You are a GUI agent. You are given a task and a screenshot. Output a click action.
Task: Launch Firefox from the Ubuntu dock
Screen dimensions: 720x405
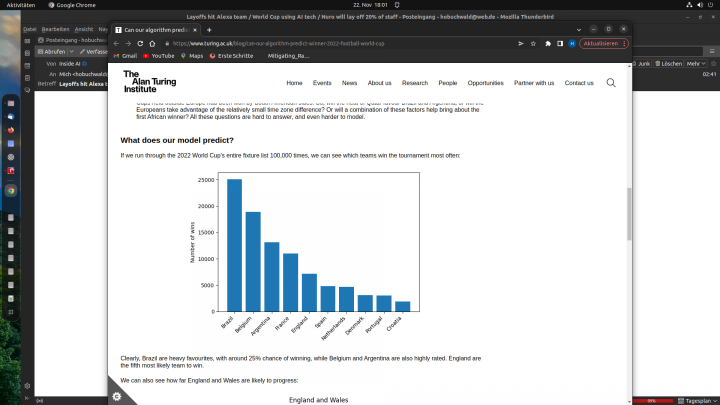pyautogui.click(x=11, y=130)
